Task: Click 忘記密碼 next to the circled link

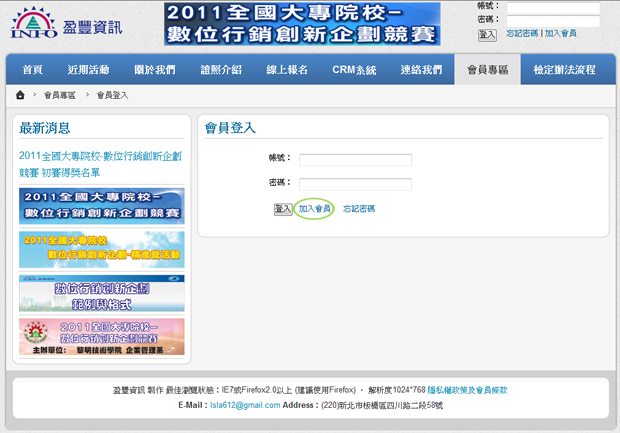Action: [x=359, y=209]
